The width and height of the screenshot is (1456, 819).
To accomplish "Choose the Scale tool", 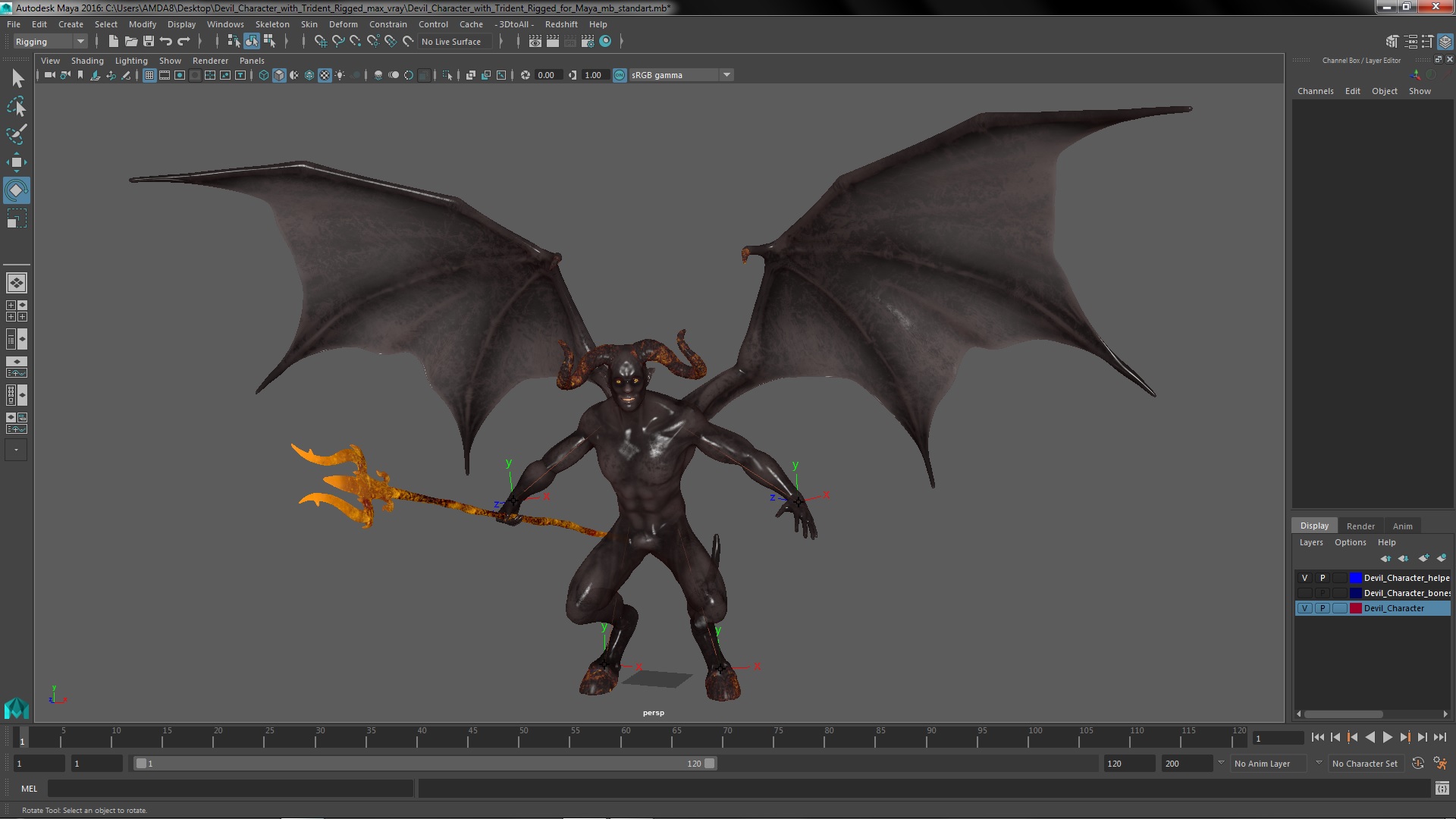I will pyautogui.click(x=17, y=219).
